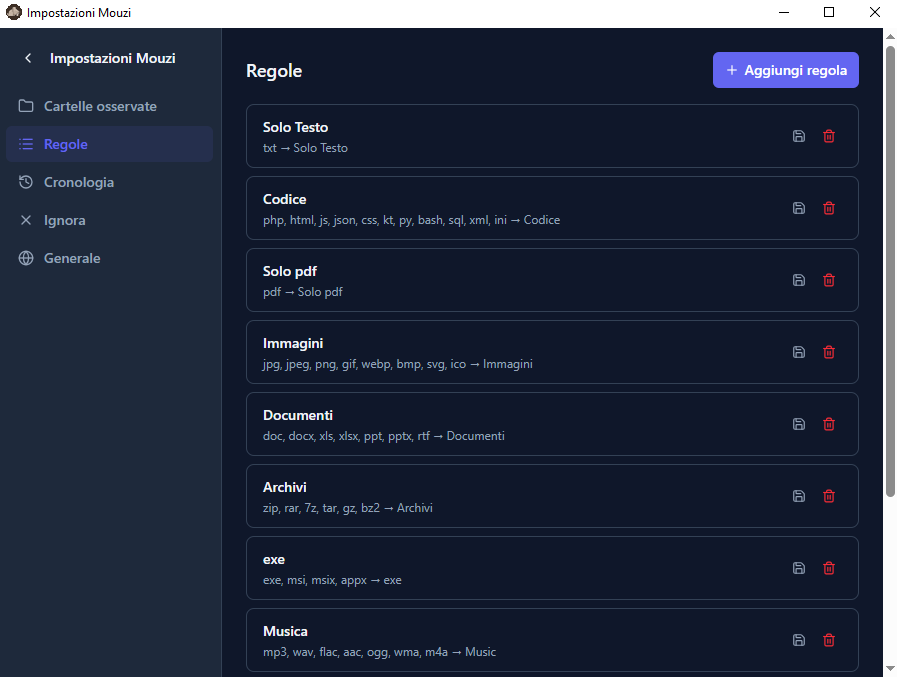Click the Codice extensions list starting with php
Screen dimensions: 897x677
coord(411,220)
